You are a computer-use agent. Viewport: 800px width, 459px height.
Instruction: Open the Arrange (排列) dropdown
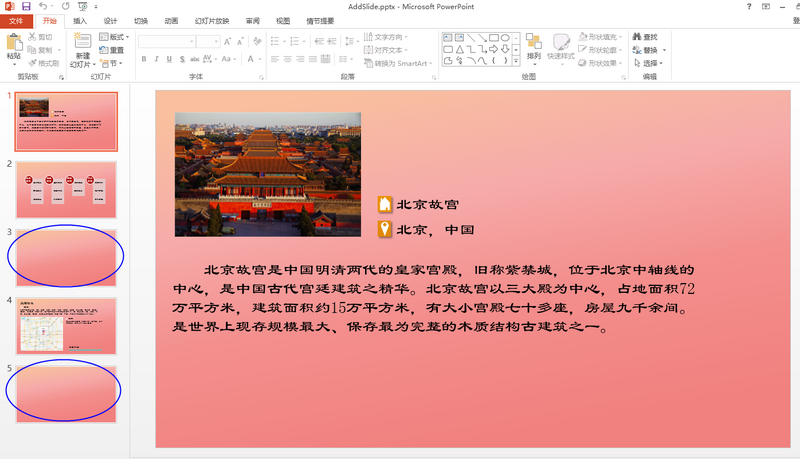(534, 49)
